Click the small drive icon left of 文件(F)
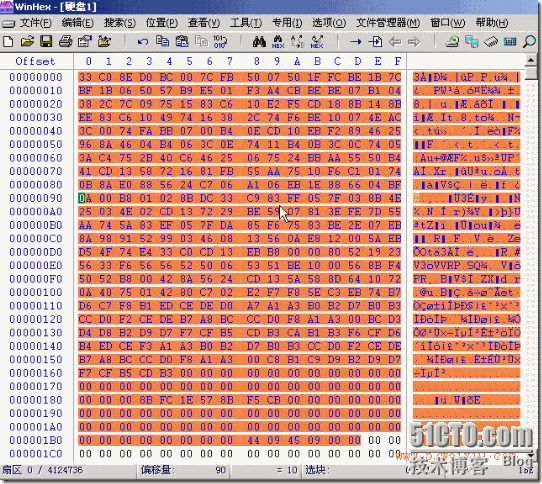 pyautogui.click(x=8, y=24)
